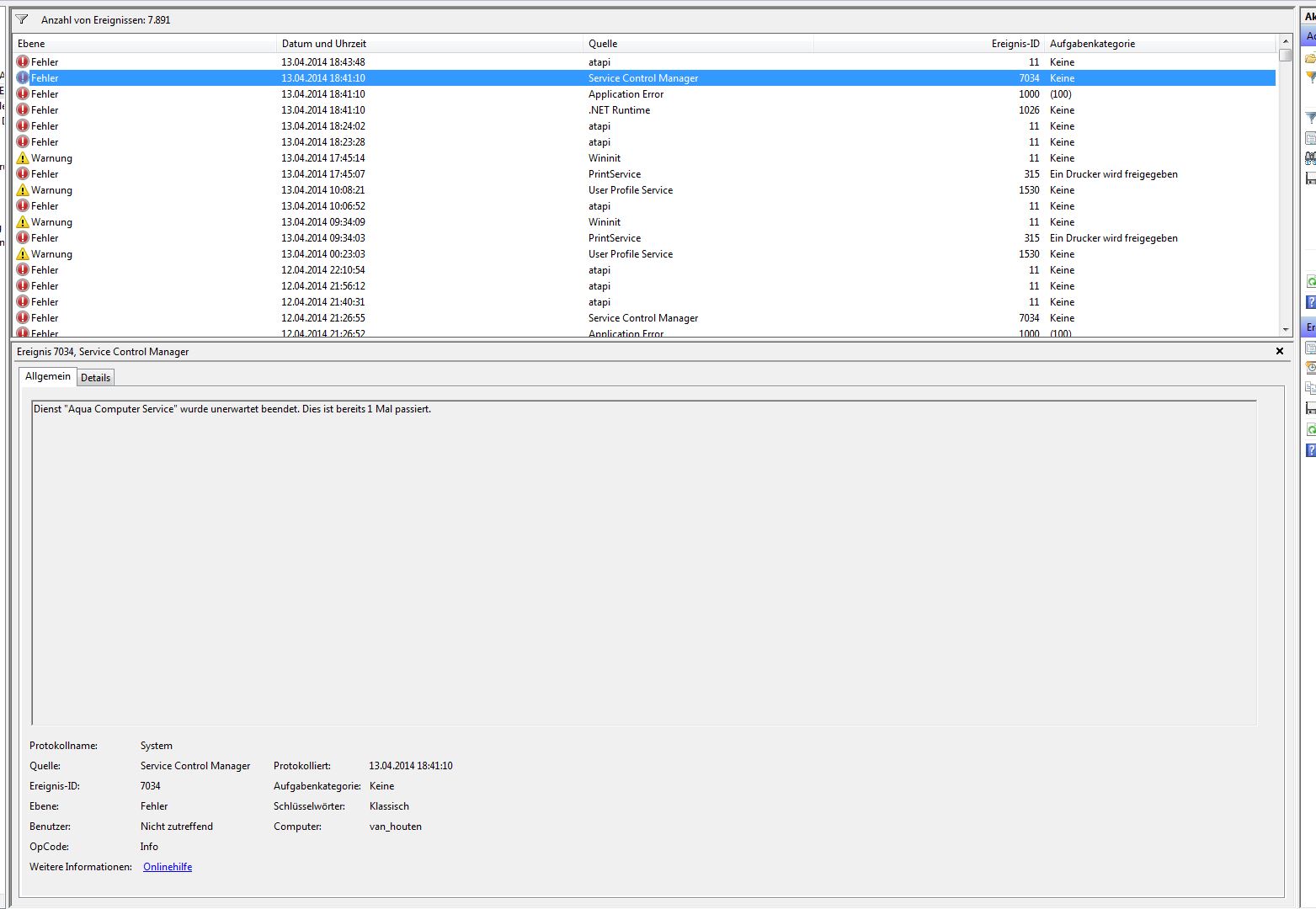The height and width of the screenshot is (909, 1316).
Task: Click error icon of atapi event 18:43:48
Action: pos(23,61)
